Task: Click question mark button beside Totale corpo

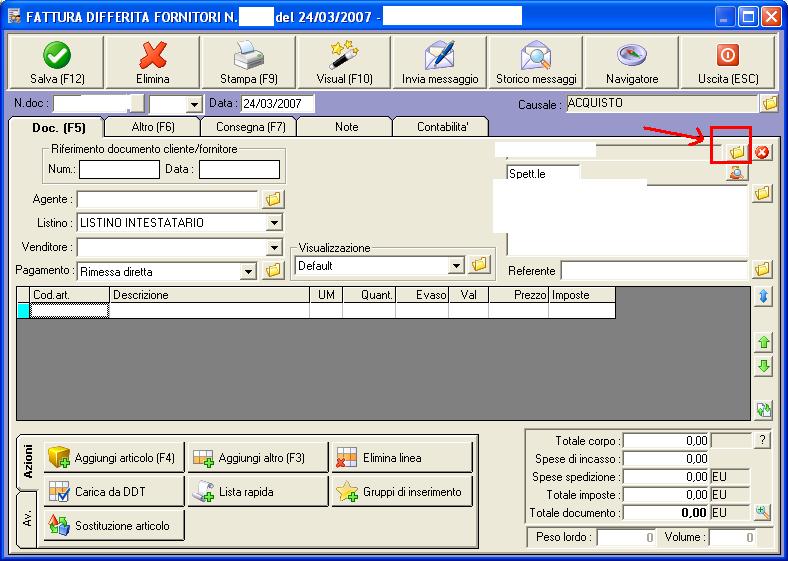Action: 762,441
